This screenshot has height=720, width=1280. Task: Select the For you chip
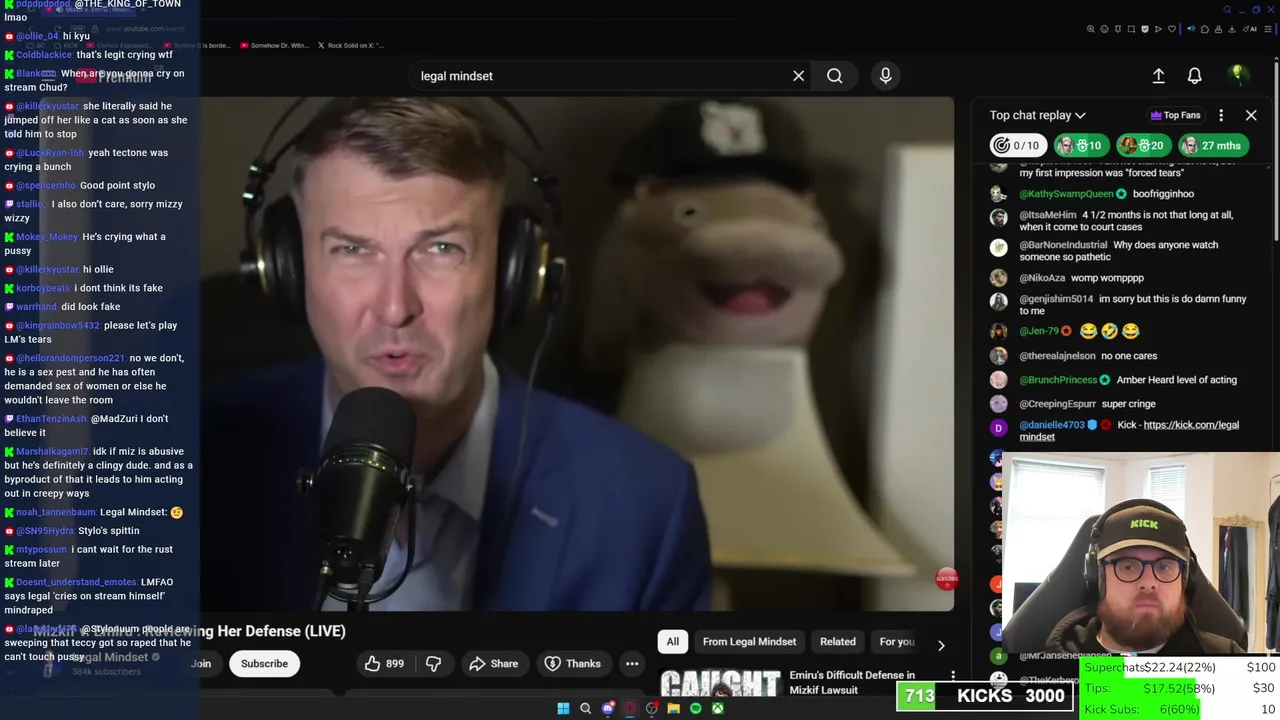point(897,642)
